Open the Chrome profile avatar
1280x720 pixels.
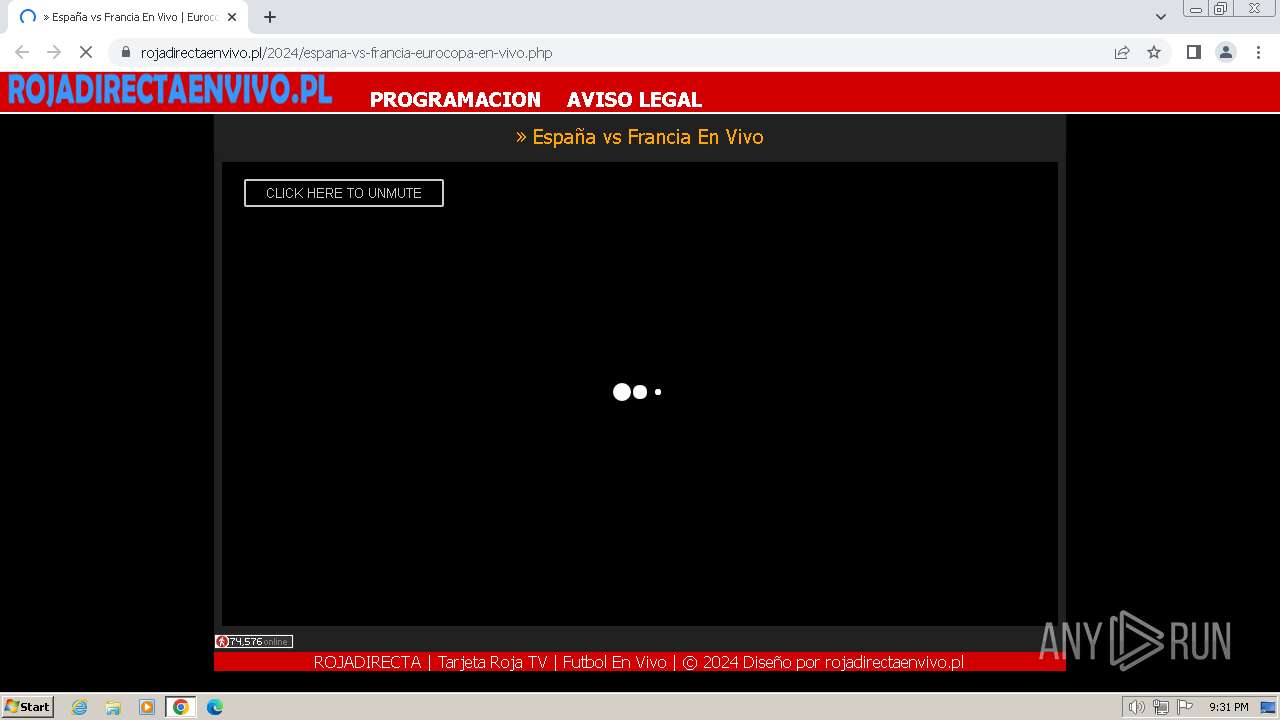tap(1226, 52)
